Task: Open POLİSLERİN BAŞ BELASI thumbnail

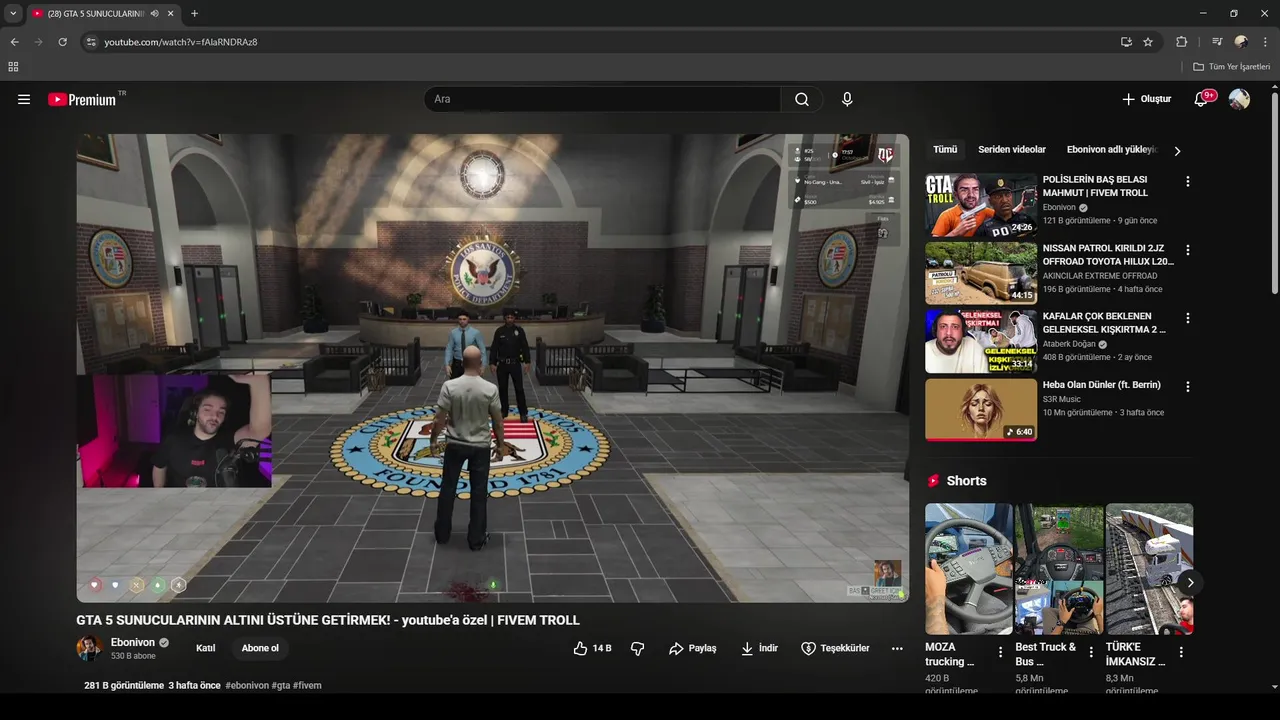Action: click(x=981, y=205)
